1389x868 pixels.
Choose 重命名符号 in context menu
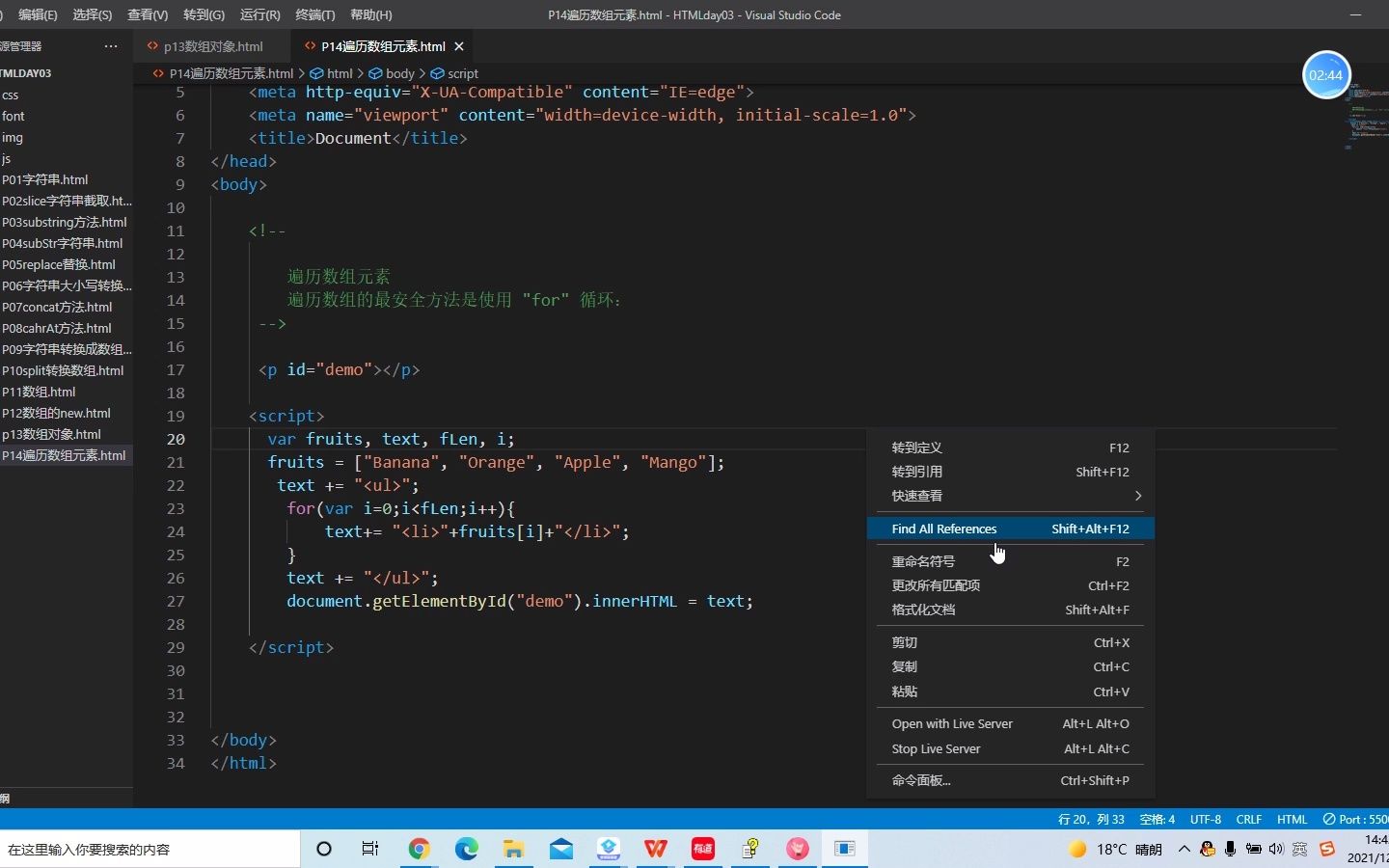tap(1010, 561)
